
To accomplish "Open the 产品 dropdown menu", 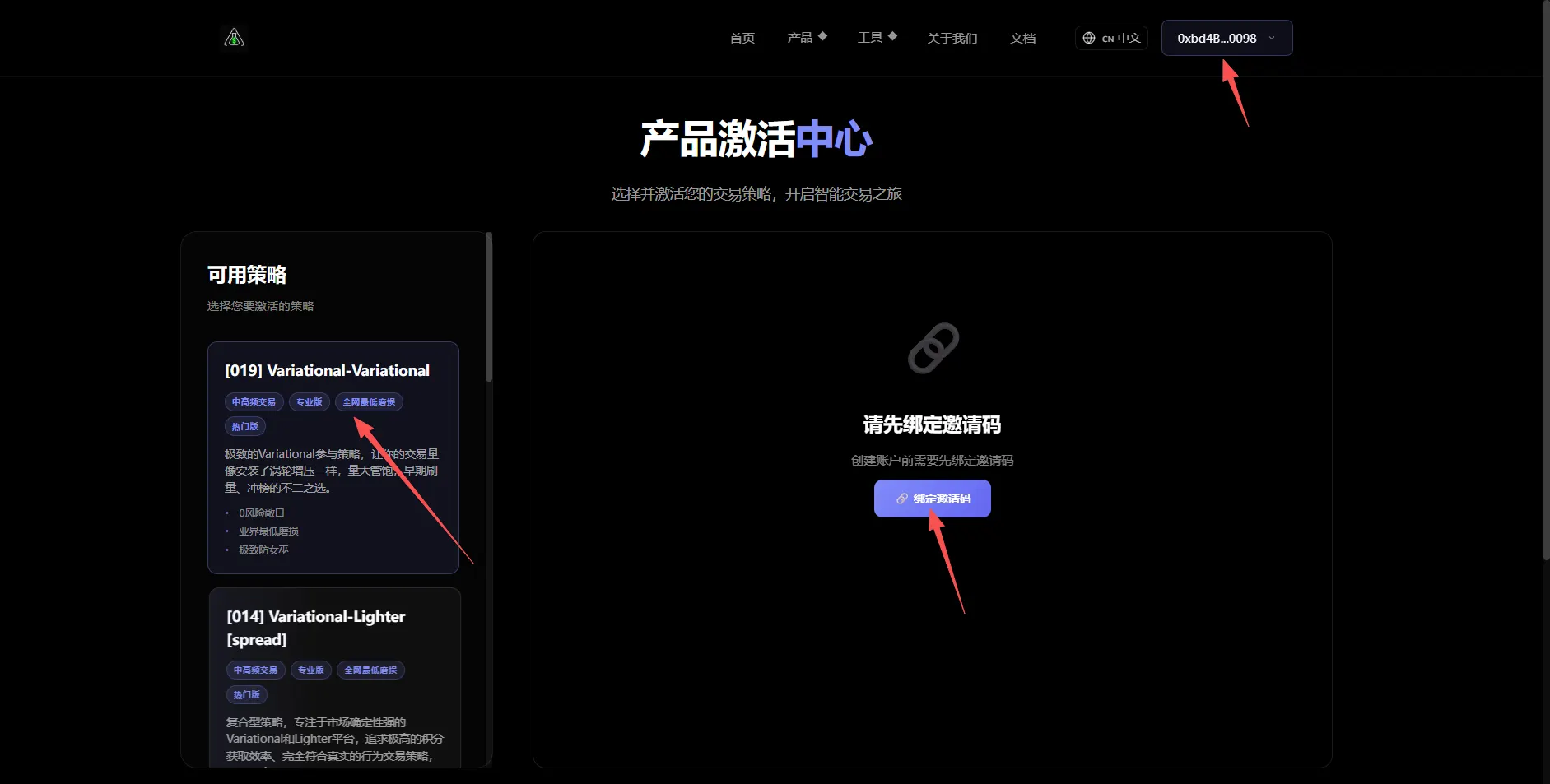I will pyautogui.click(x=800, y=37).
